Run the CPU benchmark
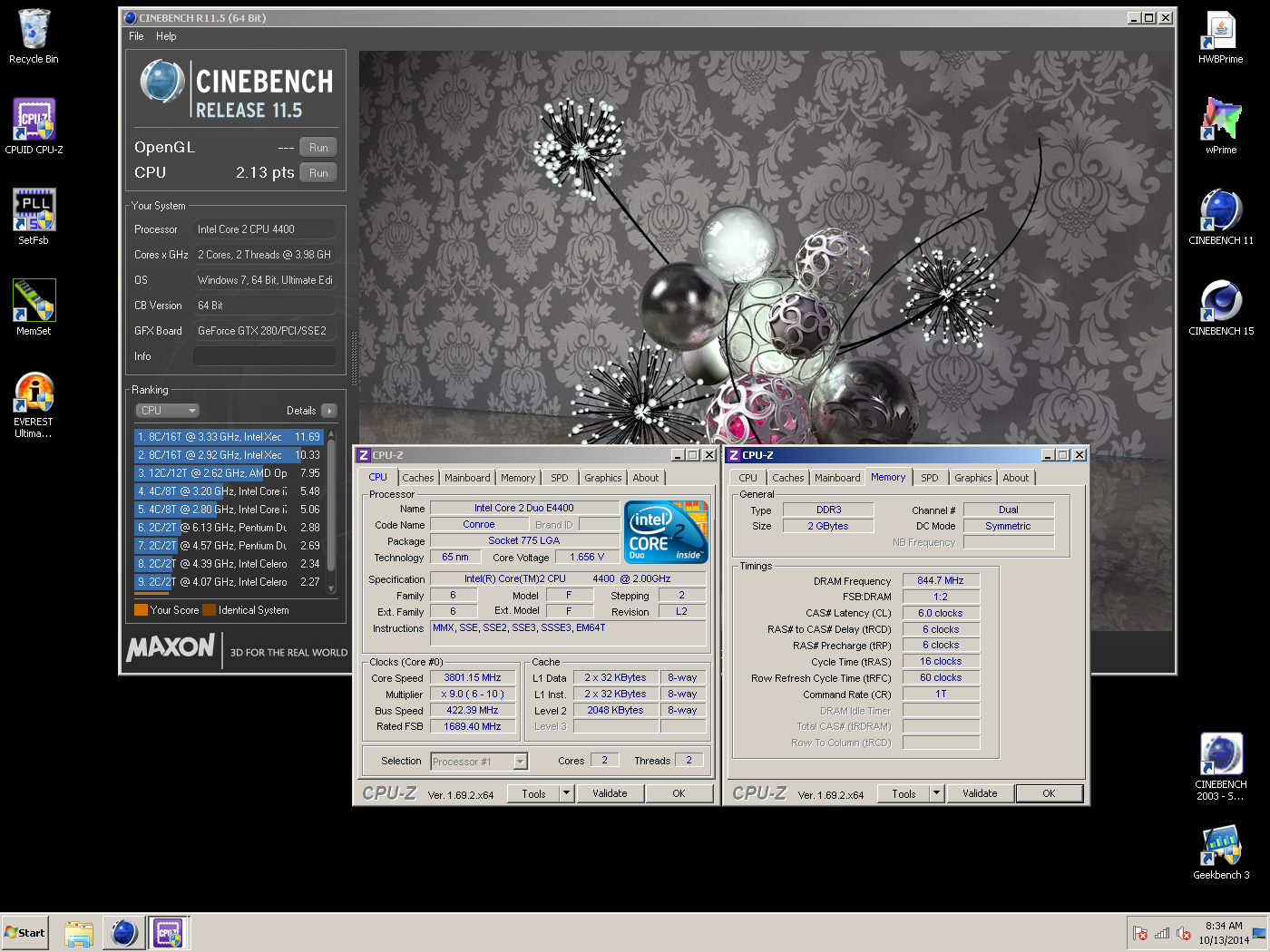 click(x=318, y=173)
